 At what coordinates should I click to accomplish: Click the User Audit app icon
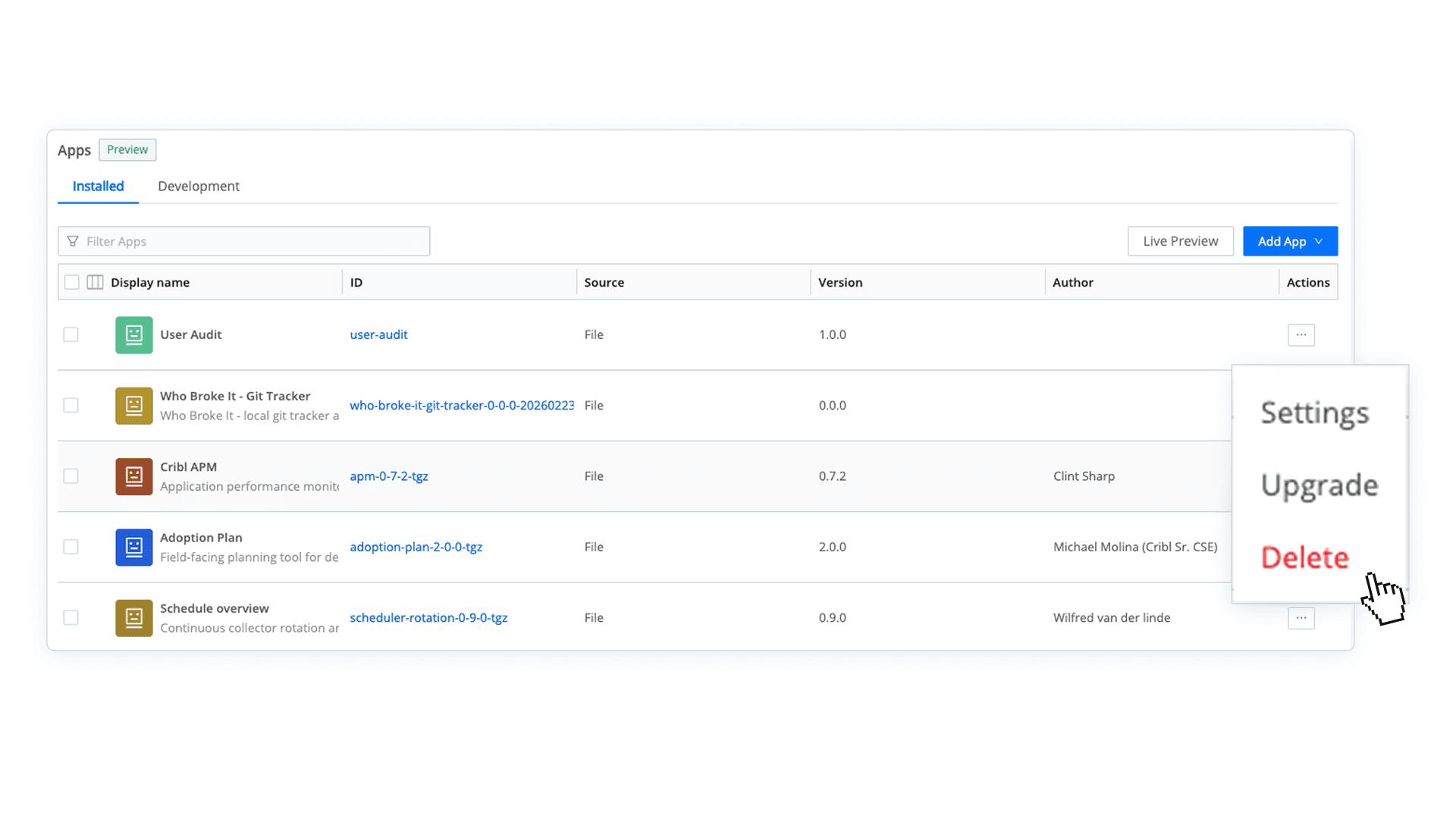pyautogui.click(x=134, y=334)
